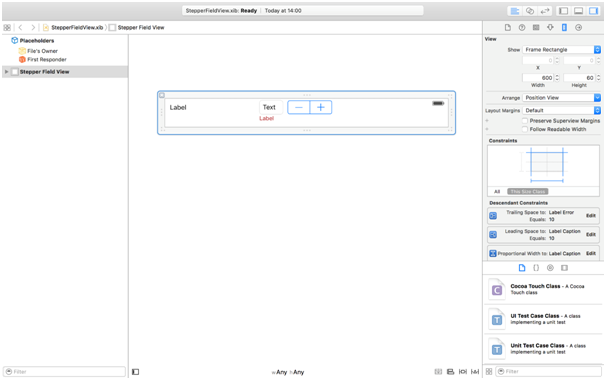Select the All constraints filter

click(497, 192)
